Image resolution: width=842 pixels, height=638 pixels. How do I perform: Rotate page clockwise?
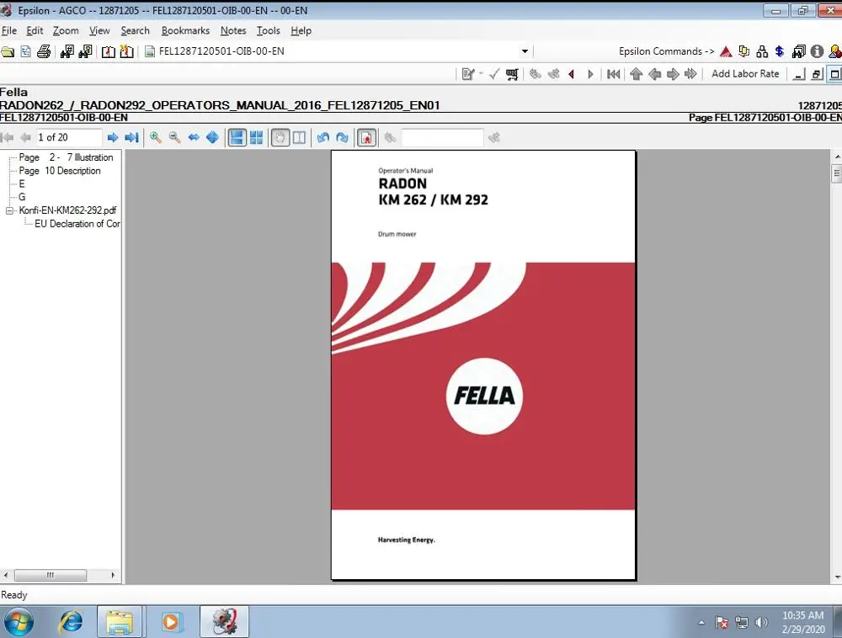point(342,137)
